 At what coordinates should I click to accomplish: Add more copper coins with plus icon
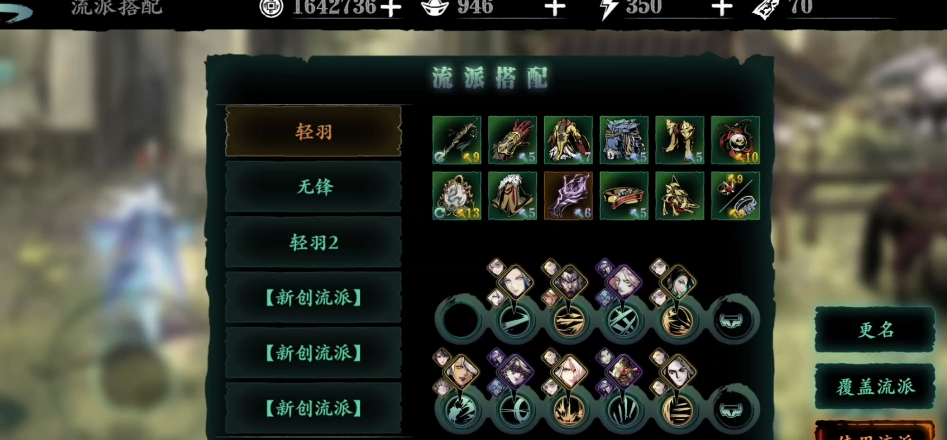[391, 8]
